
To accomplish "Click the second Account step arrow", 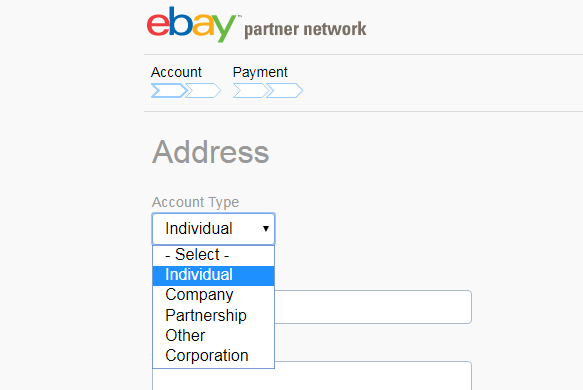I will pos(203,91).
